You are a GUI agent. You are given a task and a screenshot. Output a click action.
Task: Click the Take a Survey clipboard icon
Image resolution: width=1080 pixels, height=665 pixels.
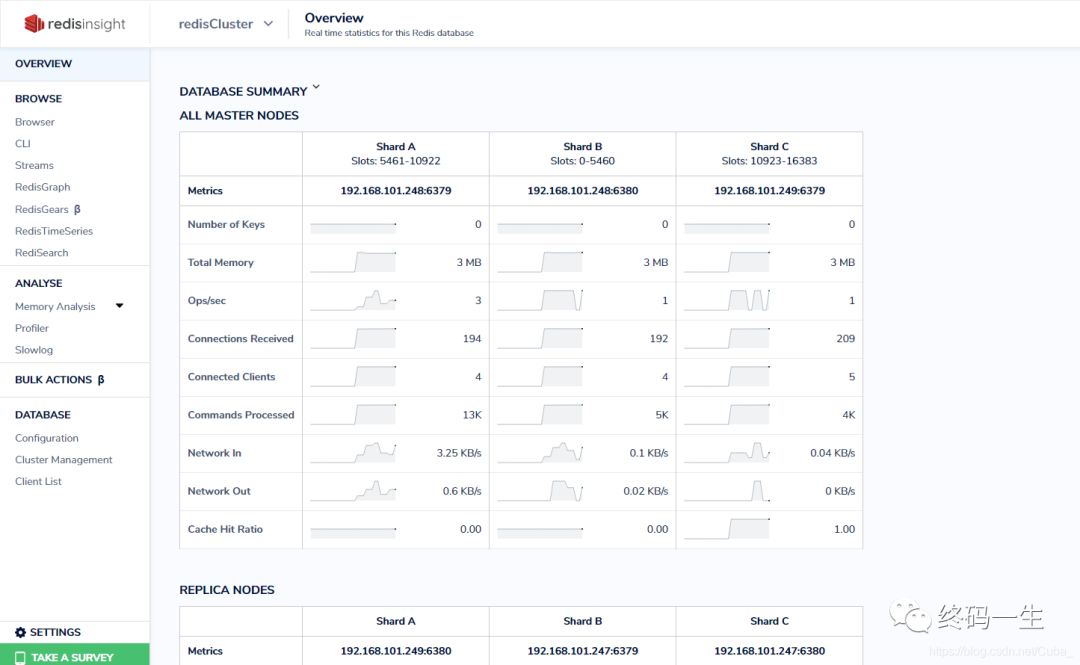(x=20, y=657)
